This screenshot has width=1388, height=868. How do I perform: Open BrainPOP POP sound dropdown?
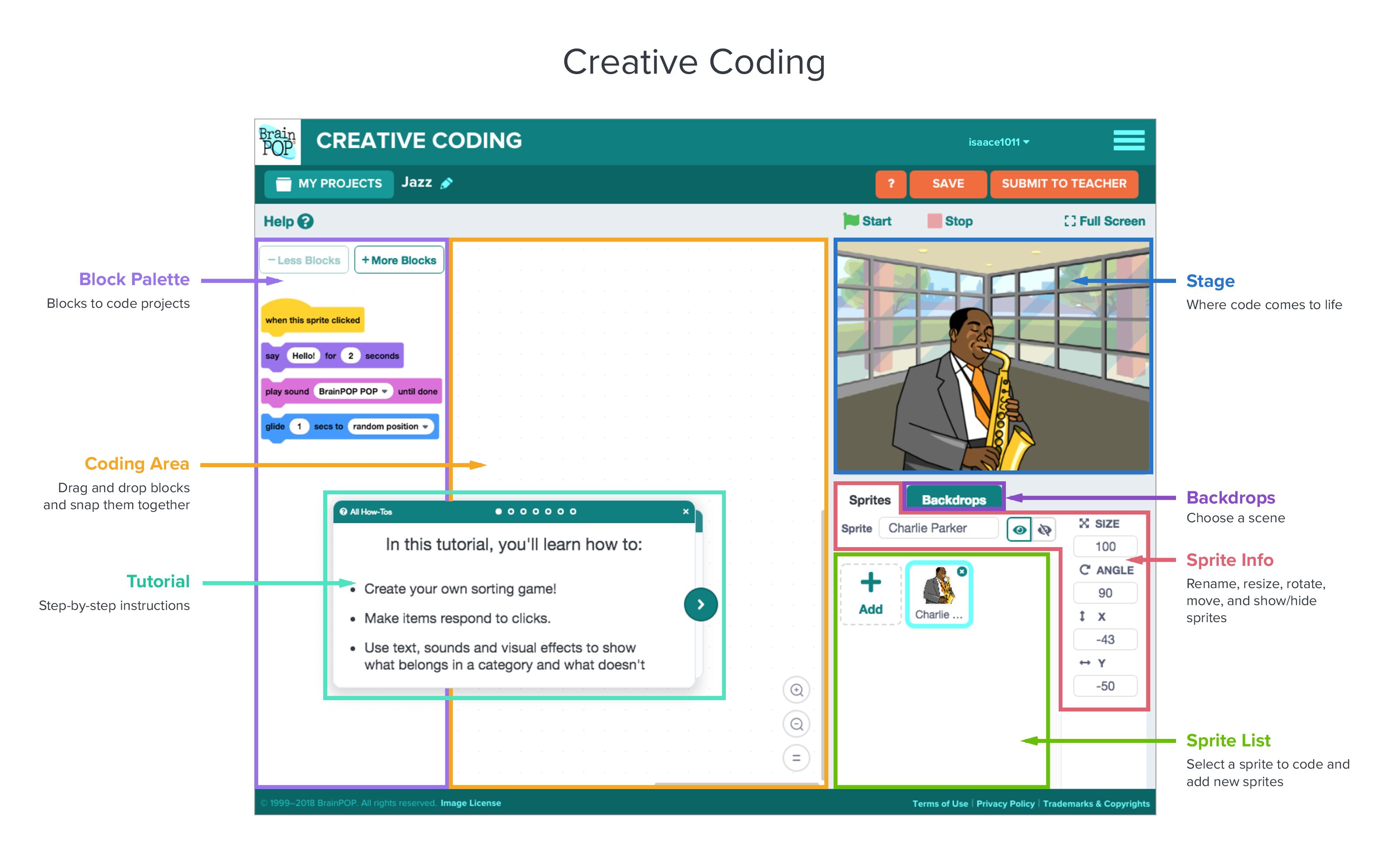(353, 391)
